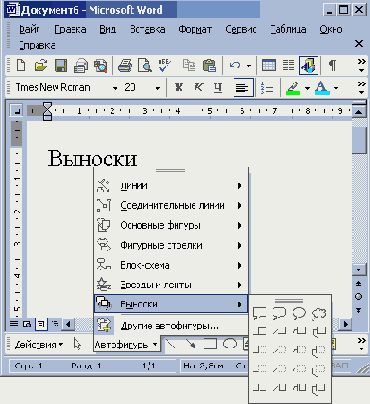370x404 pixels.
Task: Choose the rectangular callout shape
Action: point(259,313)
